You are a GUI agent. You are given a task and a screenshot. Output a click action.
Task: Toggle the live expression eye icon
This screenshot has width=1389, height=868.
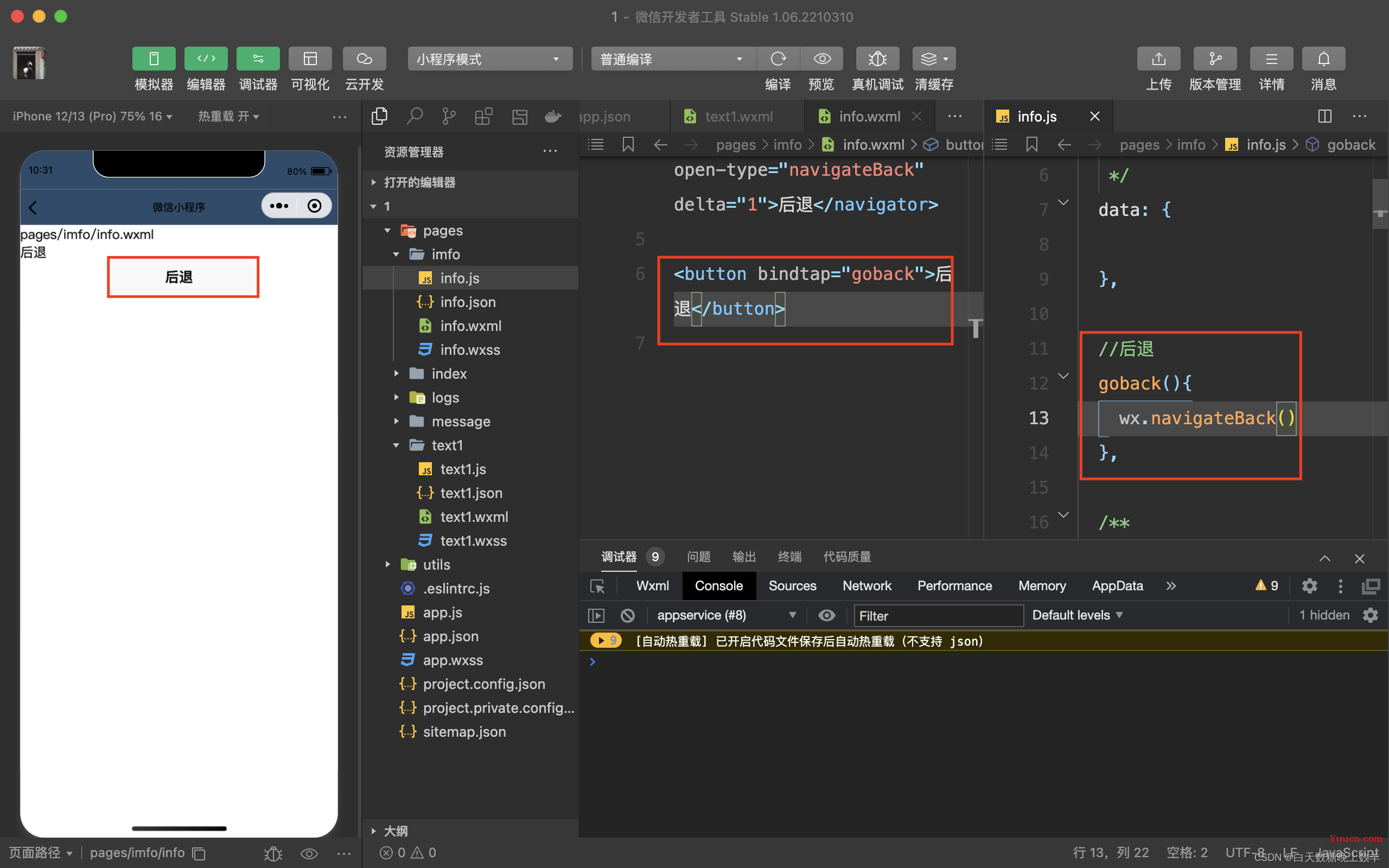(826, 615)
